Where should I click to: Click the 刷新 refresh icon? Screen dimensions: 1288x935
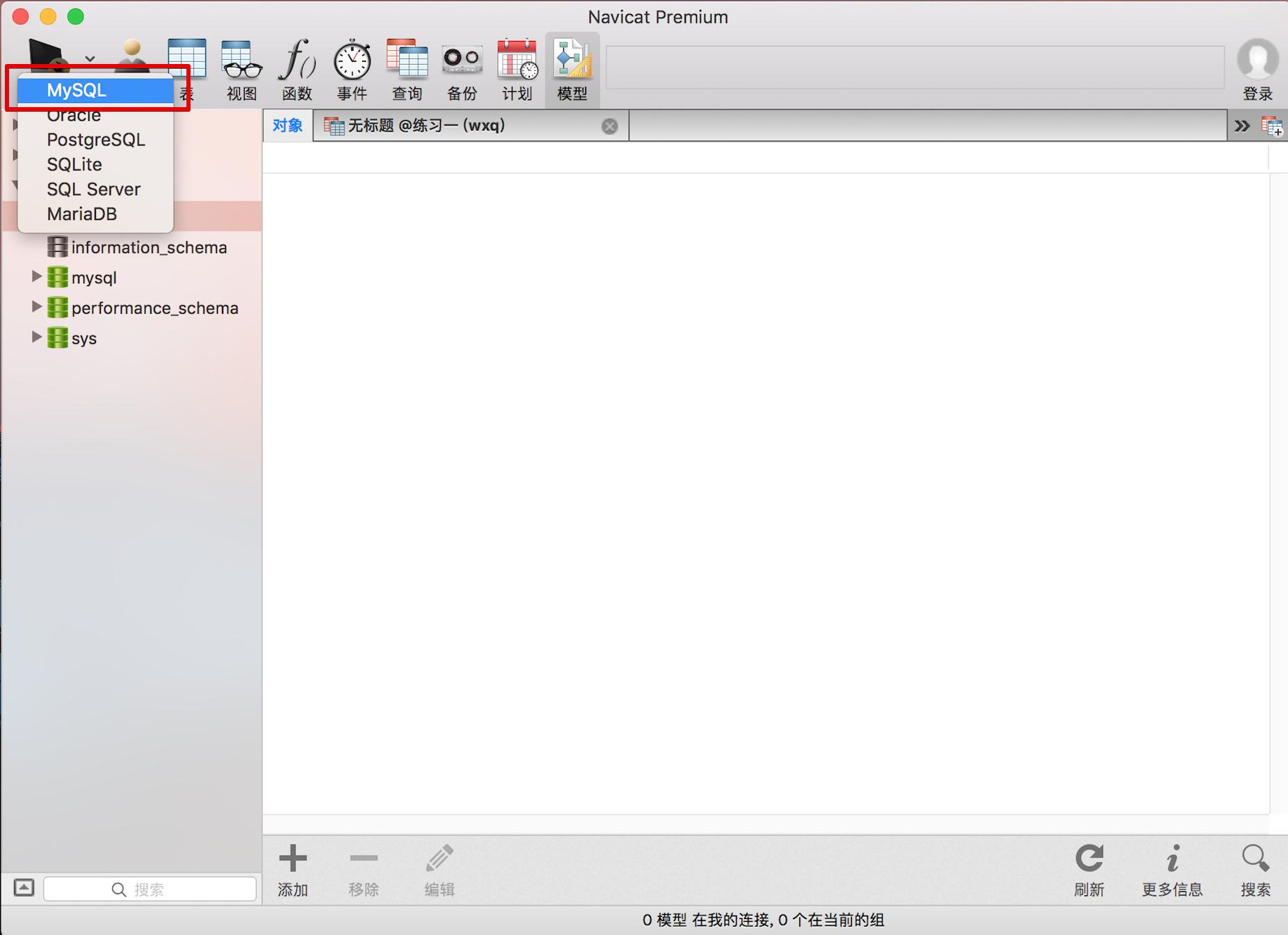(x=1089, y=858)
